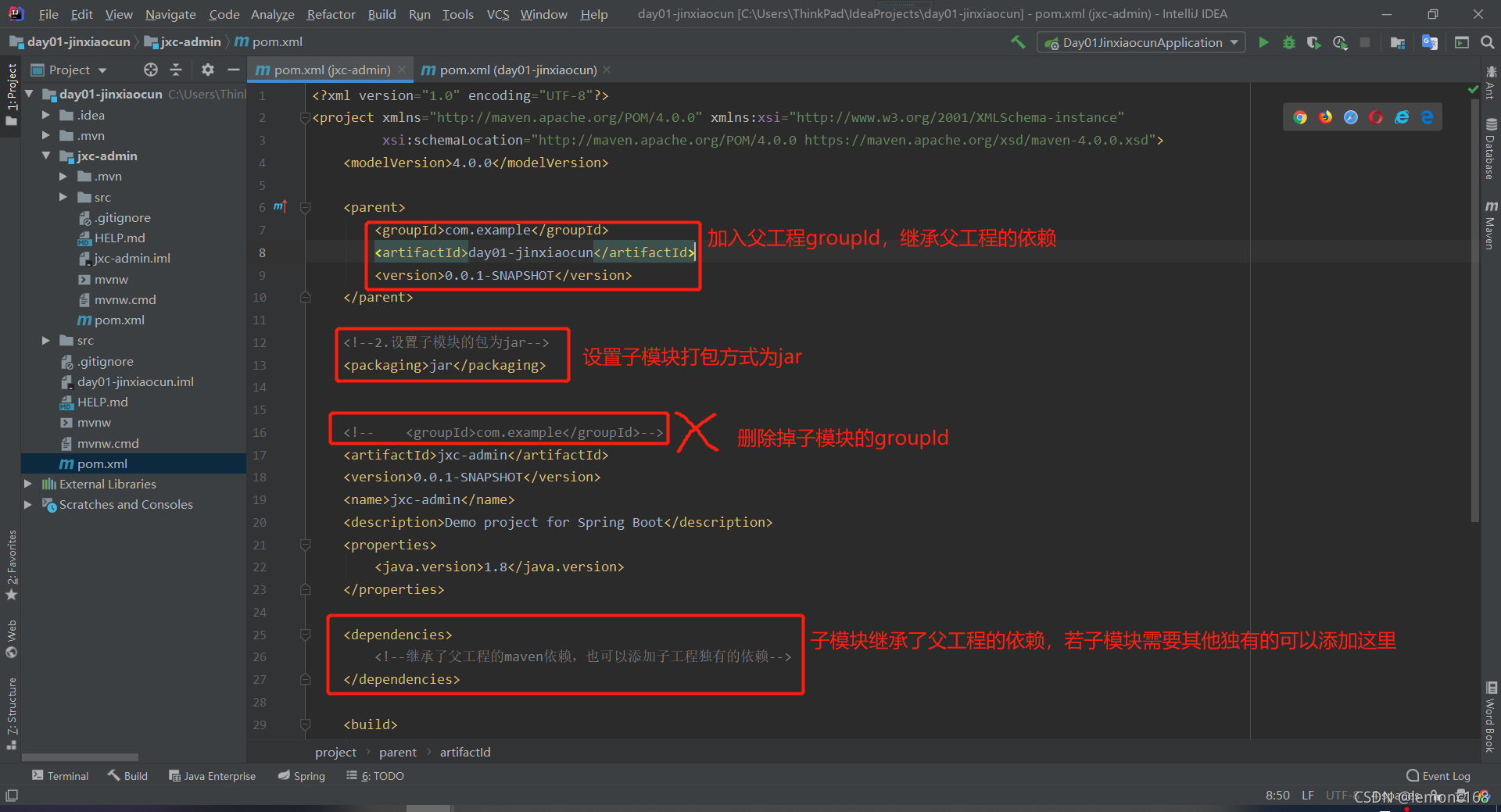Open the run configuration dropdown
The height and width of the screenshot is (812, 1501).
click(1141, 42)
